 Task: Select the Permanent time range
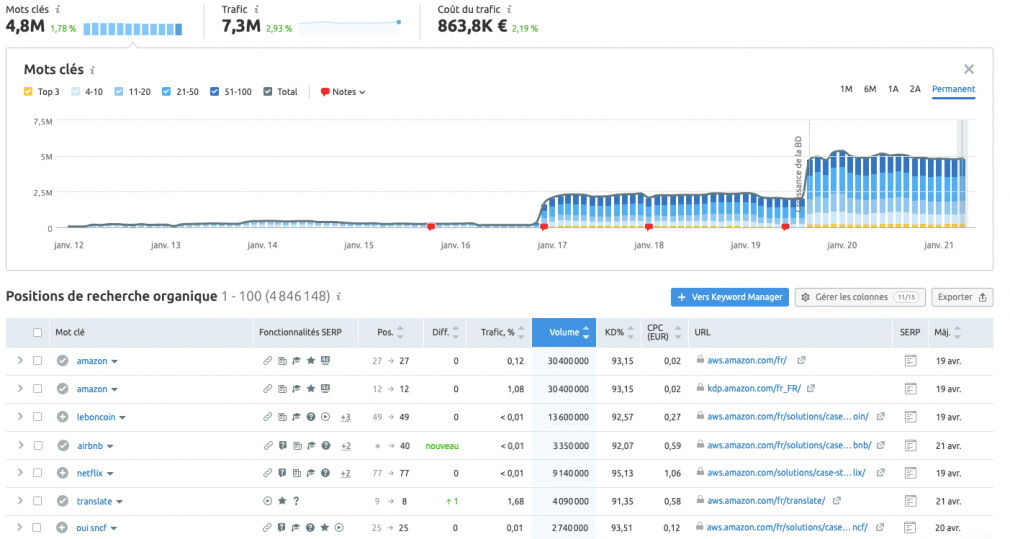tap(953, 89)
